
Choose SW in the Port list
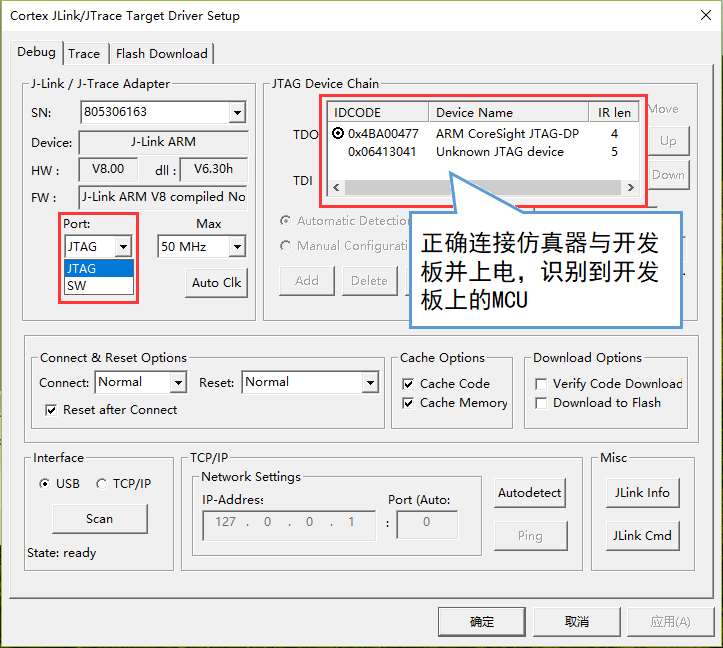tap(99, 285)
